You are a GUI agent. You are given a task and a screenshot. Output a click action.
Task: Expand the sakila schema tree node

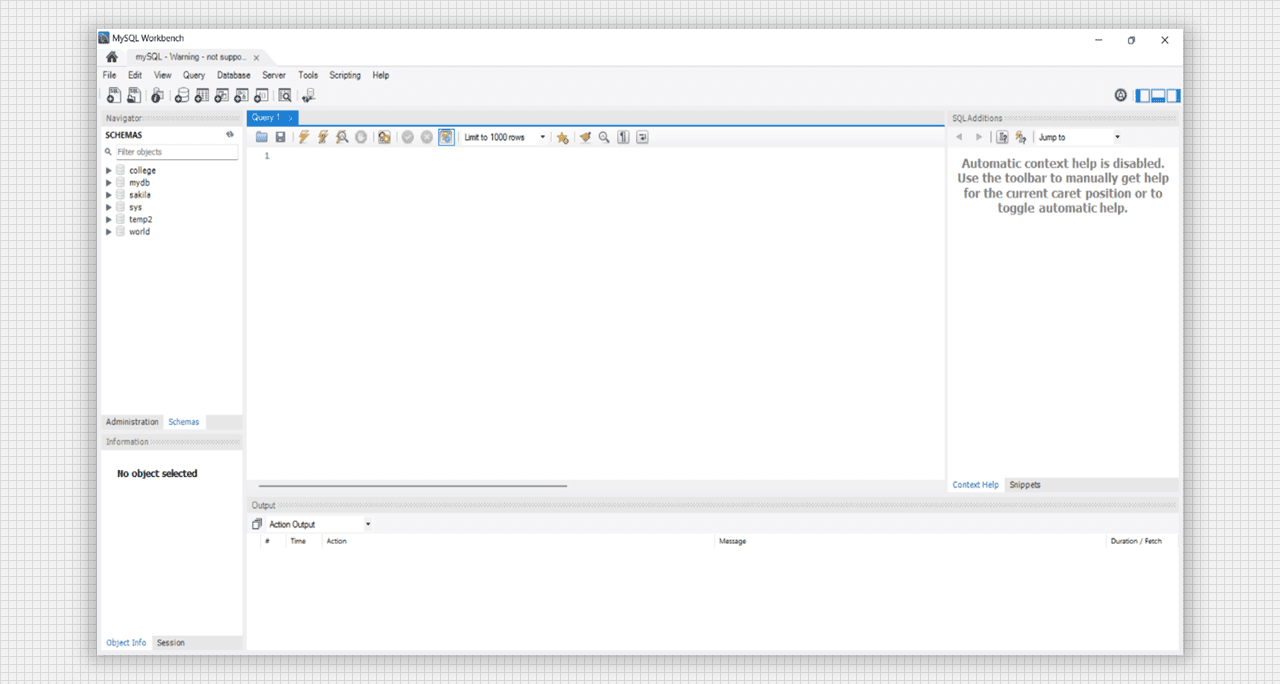(x=109, y=195)
